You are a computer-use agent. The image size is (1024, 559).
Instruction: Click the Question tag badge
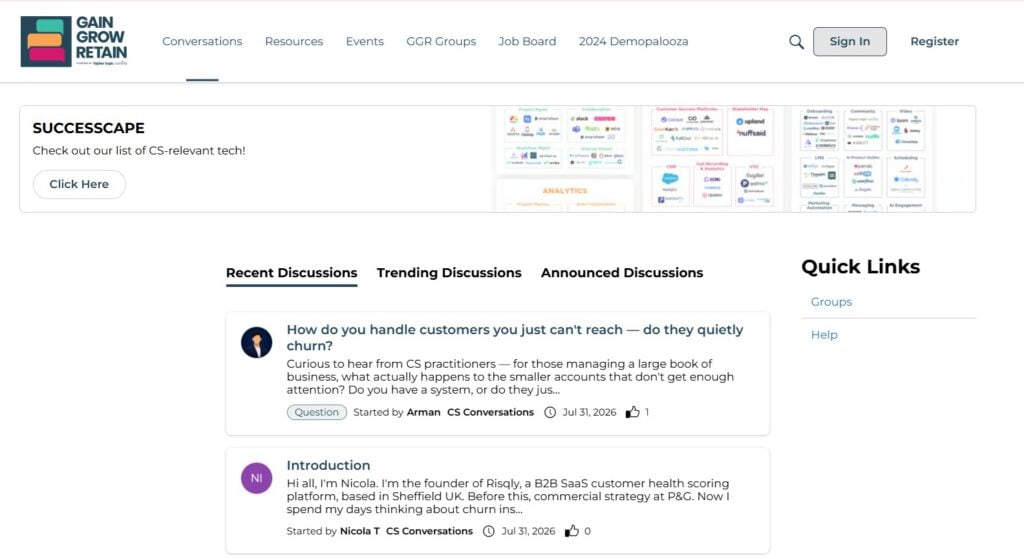[317, 412]
